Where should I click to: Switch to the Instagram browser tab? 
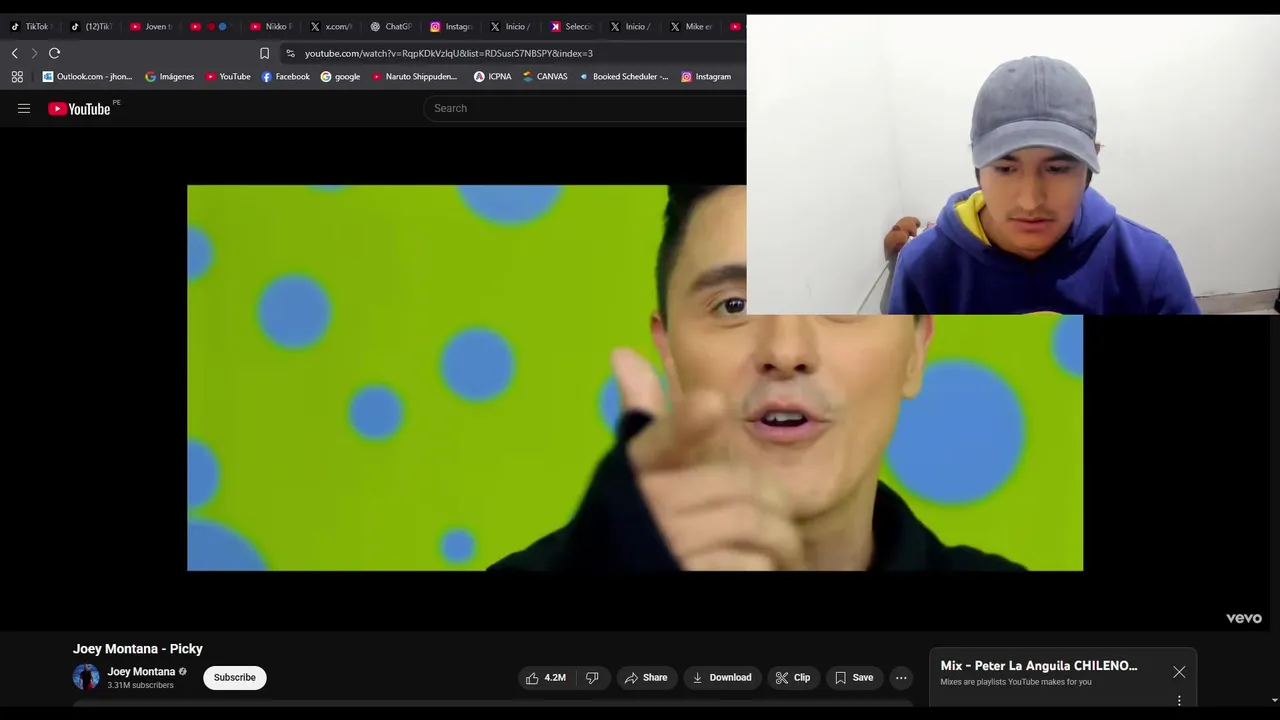(451, 27)
